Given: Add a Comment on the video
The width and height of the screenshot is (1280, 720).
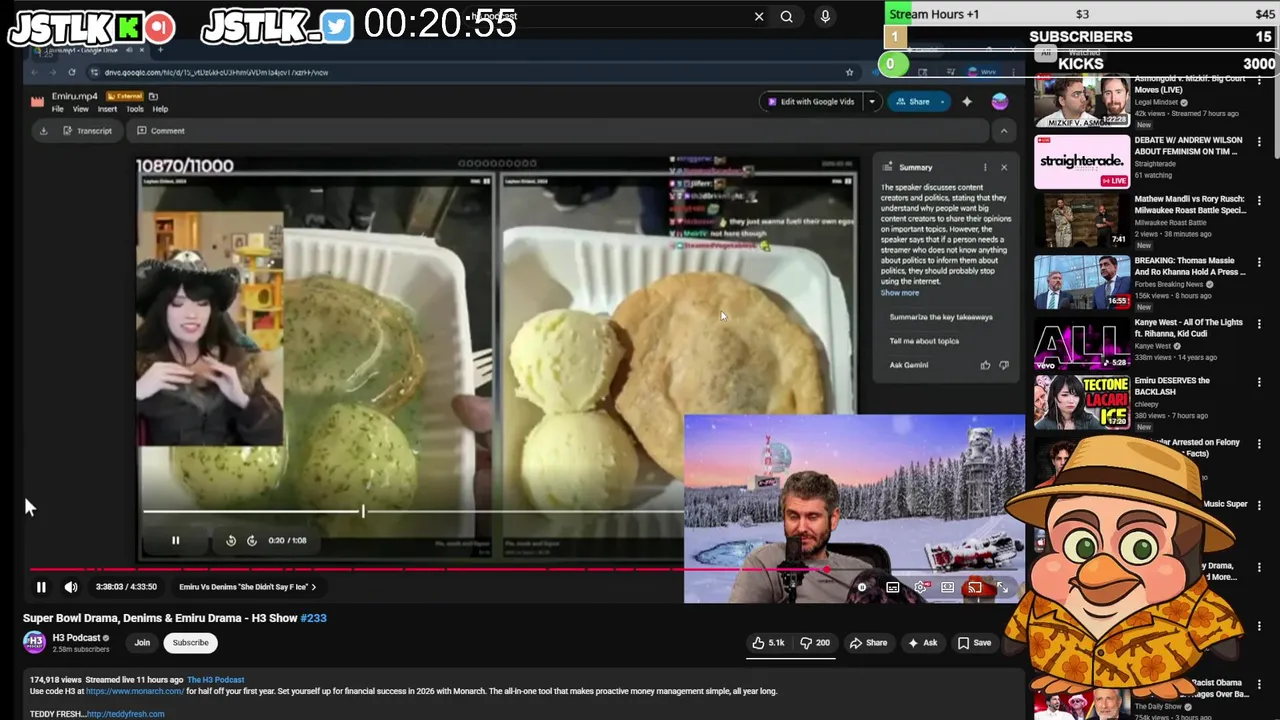Looking at the screenshot, I should [x=160, y=130].
